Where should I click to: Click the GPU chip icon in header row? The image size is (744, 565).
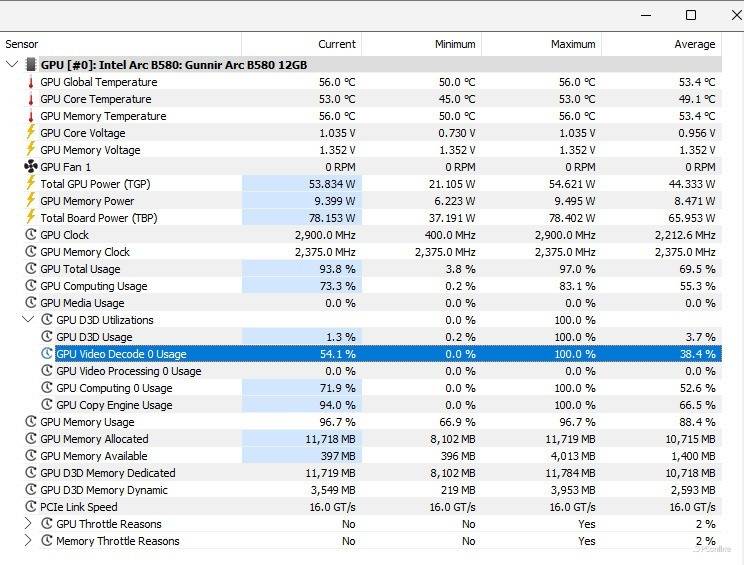[30, 65]
